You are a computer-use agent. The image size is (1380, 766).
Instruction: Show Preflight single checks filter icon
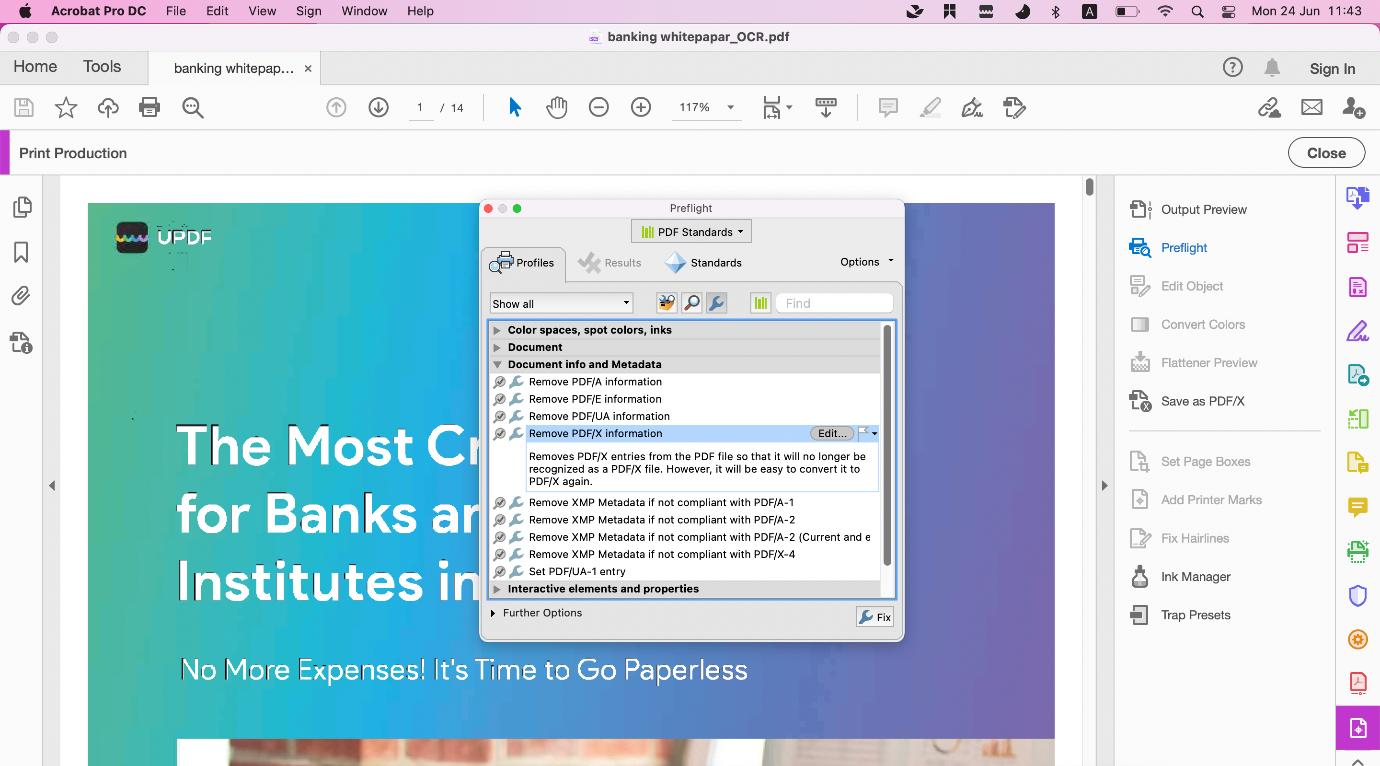(x=666, y=303)
